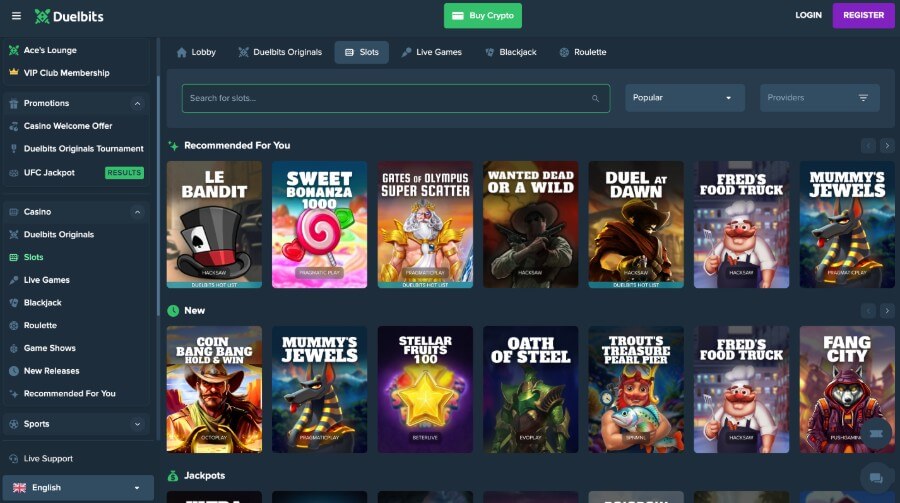This screenshot has width=900, height=503.
Task: Click the Casino Welcome Offer icon
Action: 14,126
